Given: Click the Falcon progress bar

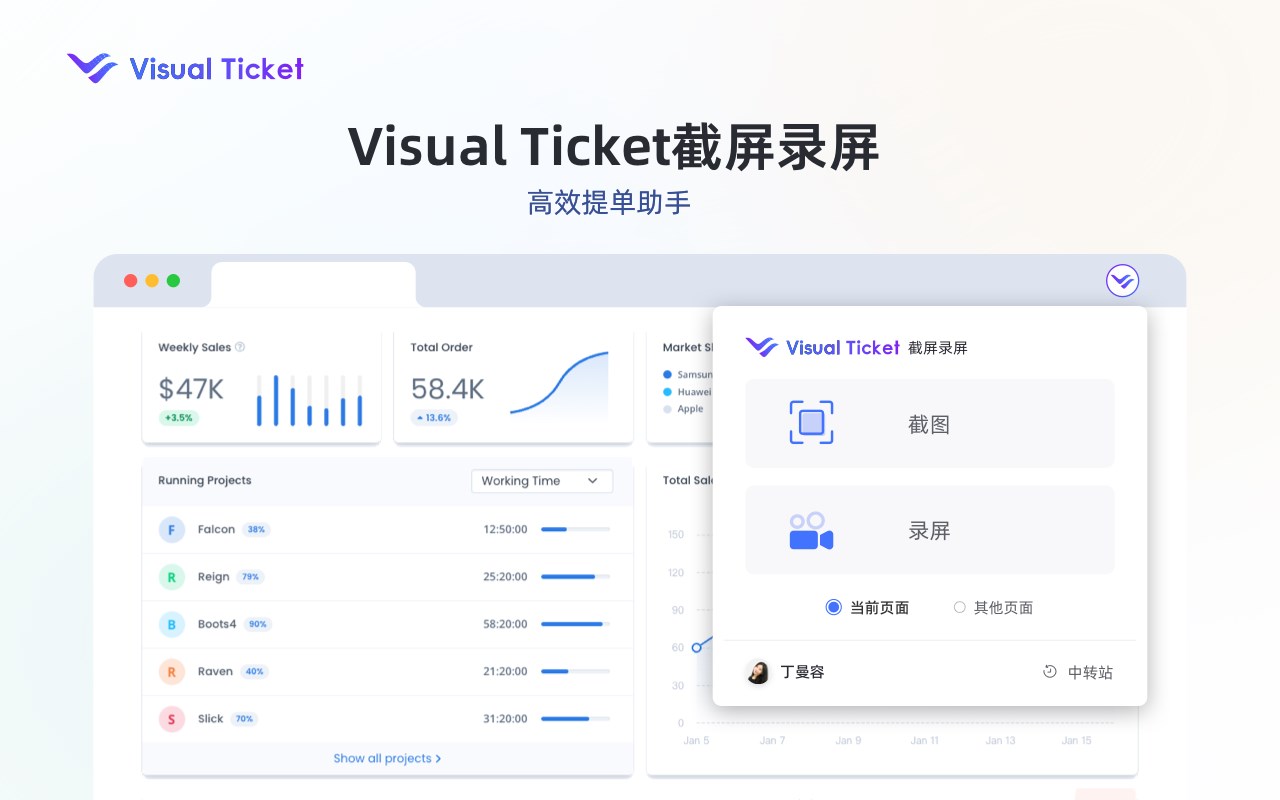Looking at the screenshot, I should click(575, 529).
